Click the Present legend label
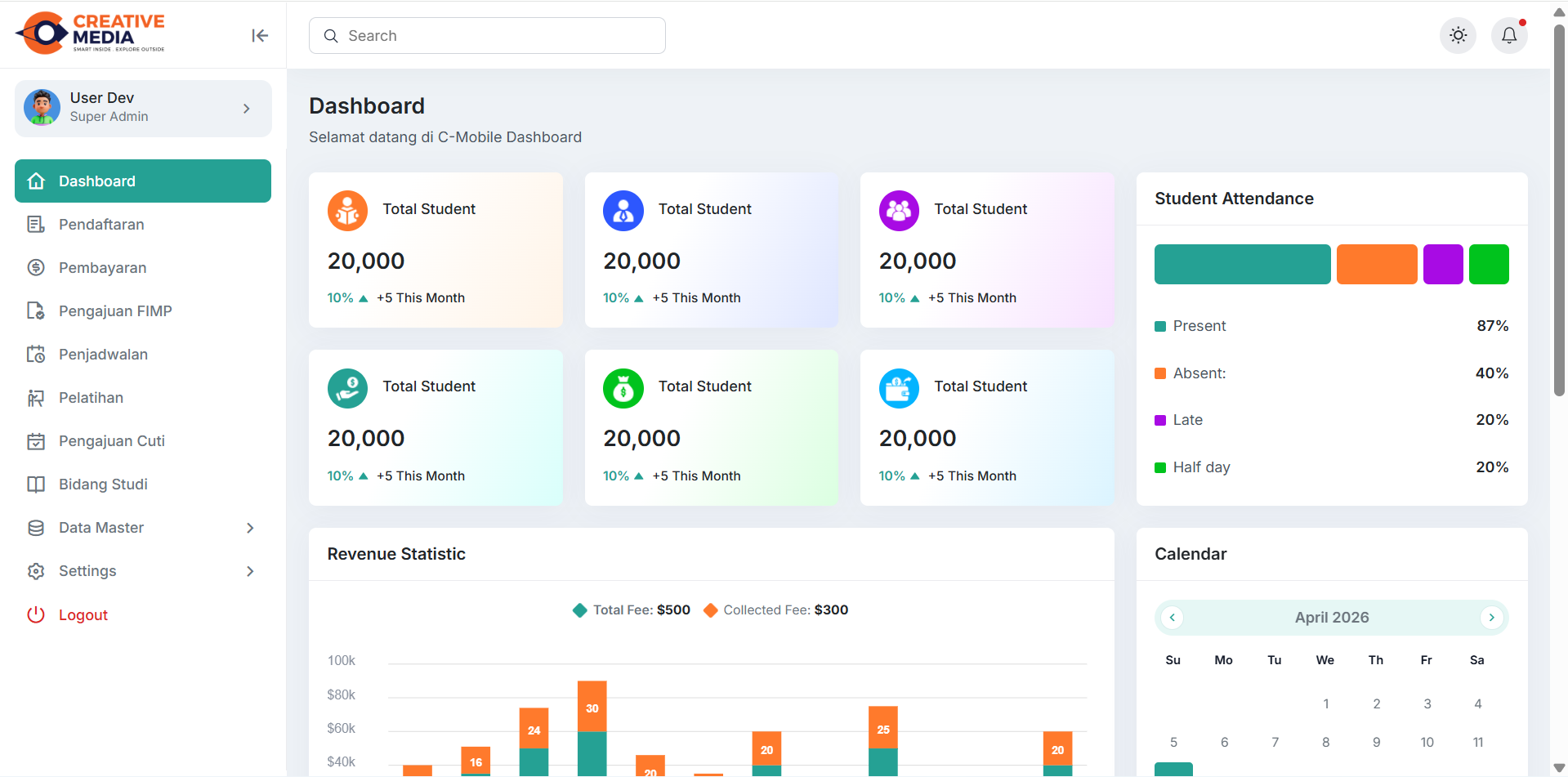1568x777 pixels. tap(1199, 326)
